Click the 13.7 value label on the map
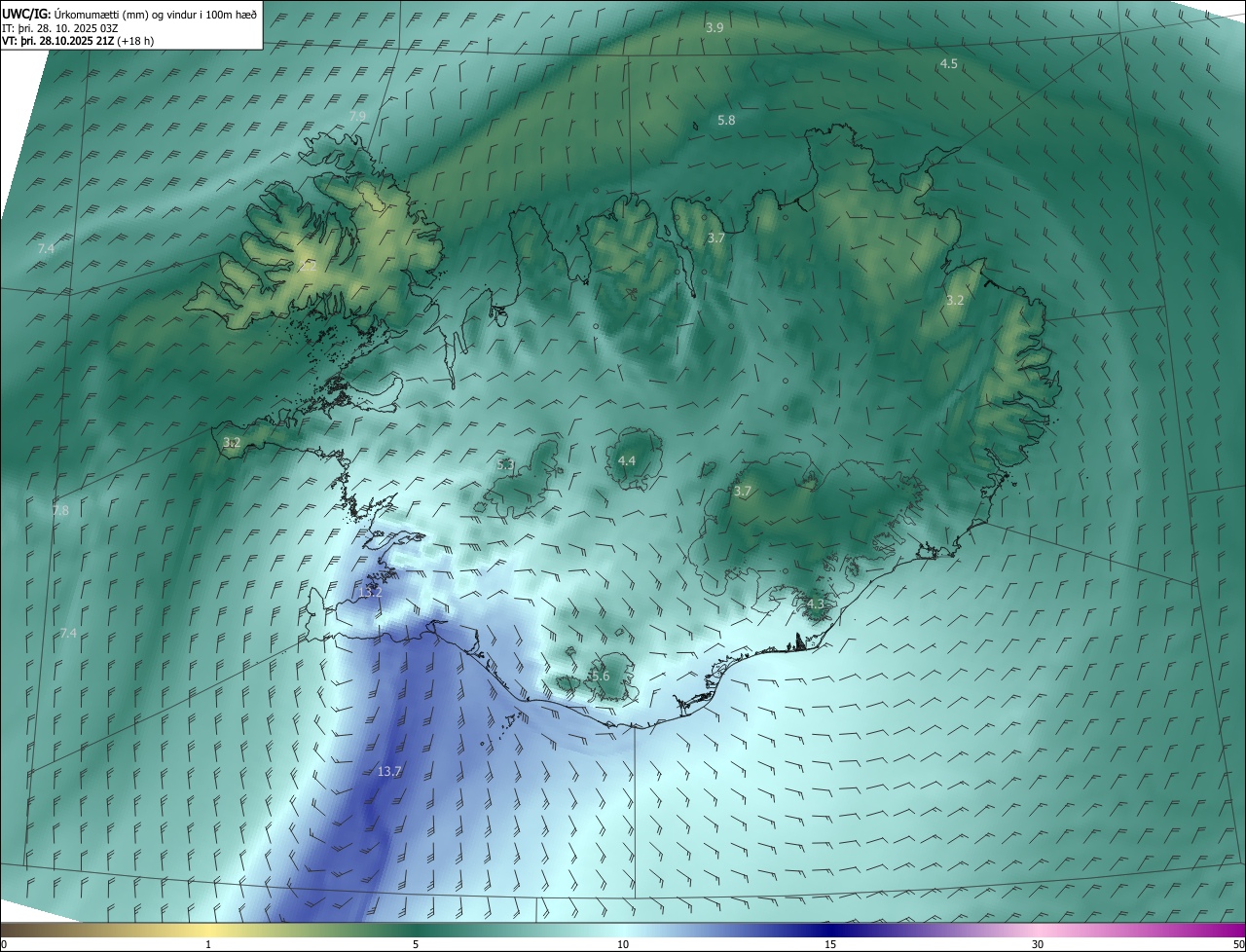The height and width of the screenshot is (952, 1246). (389, 771)
